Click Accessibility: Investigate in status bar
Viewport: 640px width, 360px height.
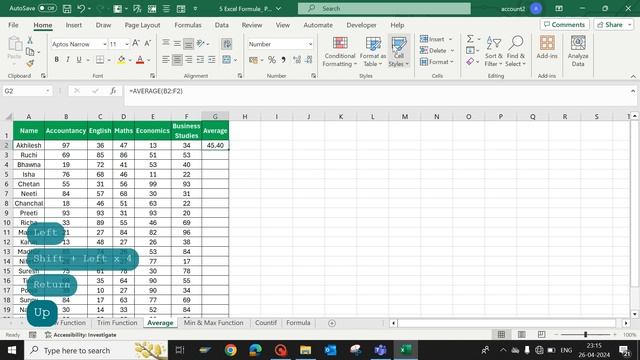point(81,335)
